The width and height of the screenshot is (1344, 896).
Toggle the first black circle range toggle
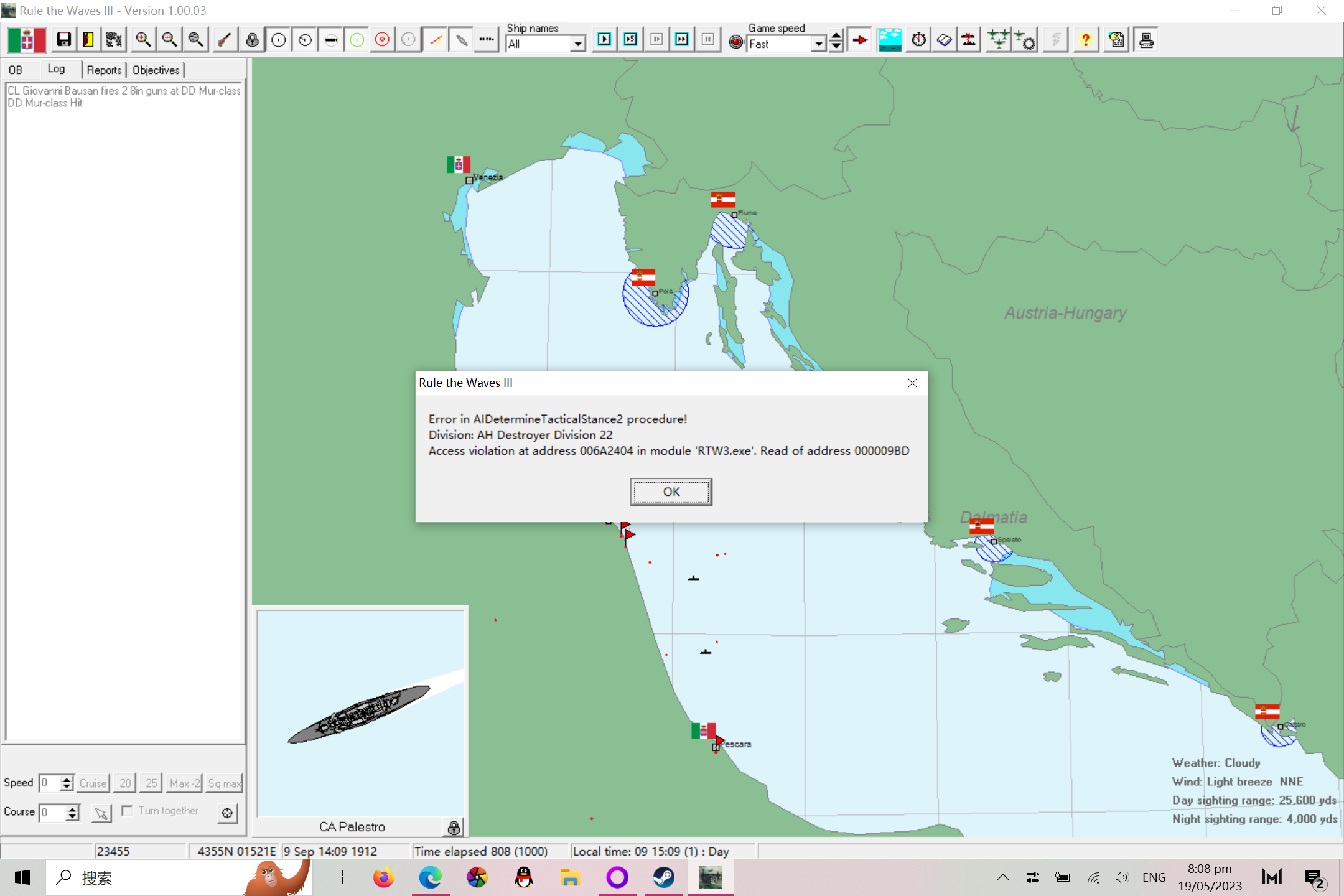pyautogui.click(x=278, y=40)
